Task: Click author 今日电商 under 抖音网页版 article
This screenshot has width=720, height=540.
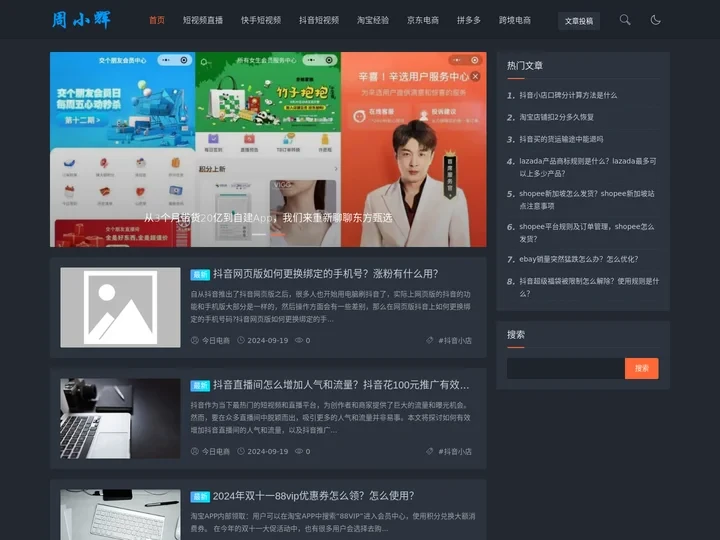Action: coord(216,340)
